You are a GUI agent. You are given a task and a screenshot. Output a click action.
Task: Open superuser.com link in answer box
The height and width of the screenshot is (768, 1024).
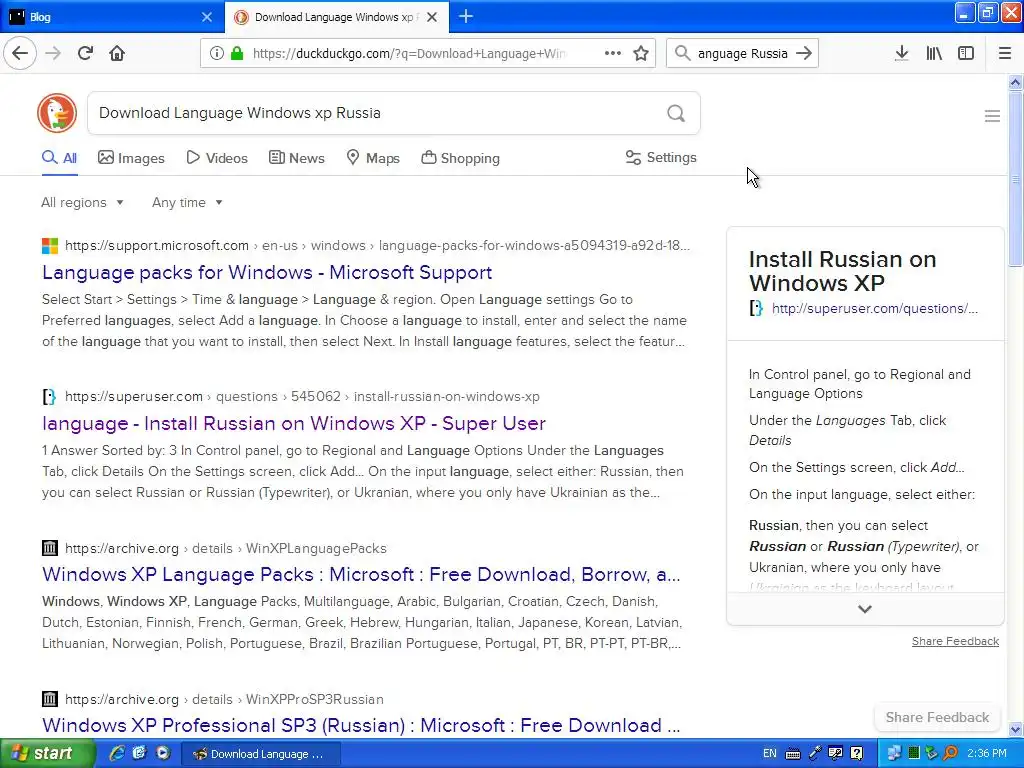tap(874, 308)
